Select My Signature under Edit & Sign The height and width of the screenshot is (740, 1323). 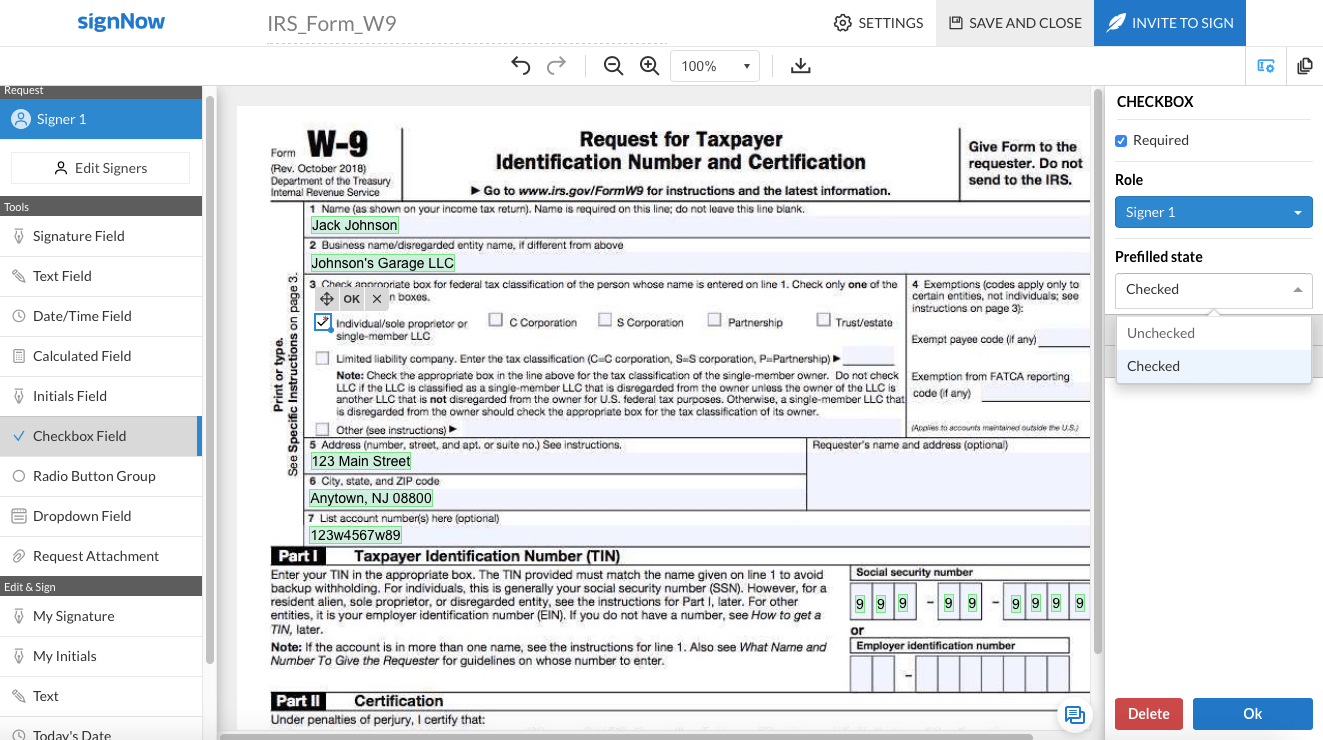click(x=101, y=616)
